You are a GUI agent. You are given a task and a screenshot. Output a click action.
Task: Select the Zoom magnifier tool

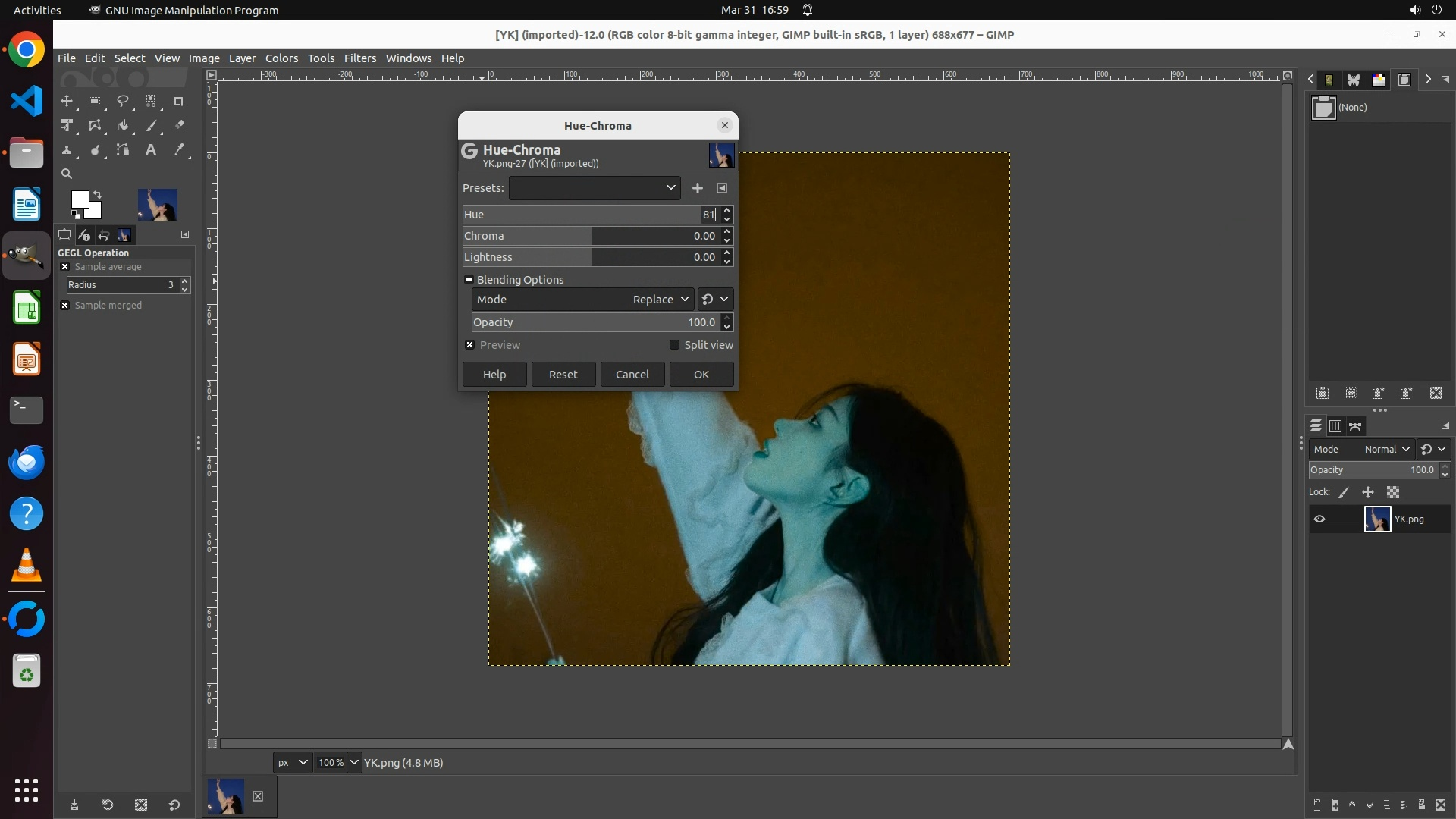point(67,174)
